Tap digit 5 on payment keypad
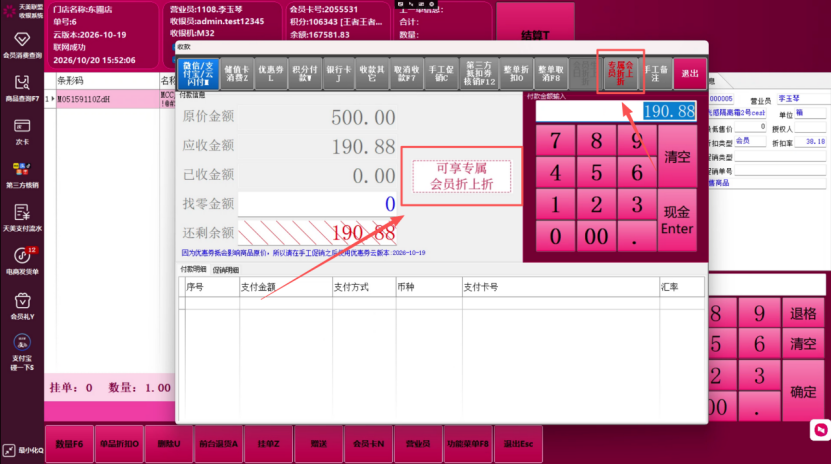The width and height of the screenshot is (831, 464). tap(596, 173)
